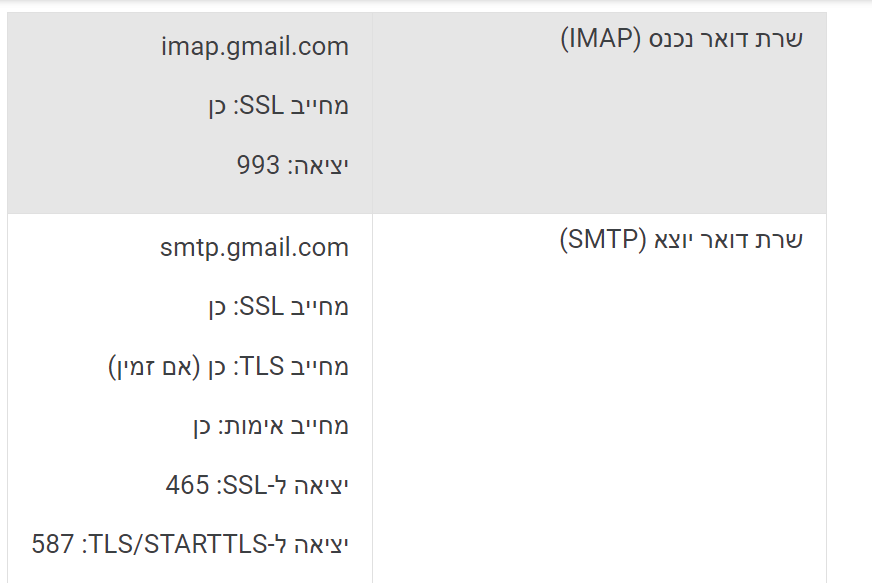Click the port number 993

point(259,165)
